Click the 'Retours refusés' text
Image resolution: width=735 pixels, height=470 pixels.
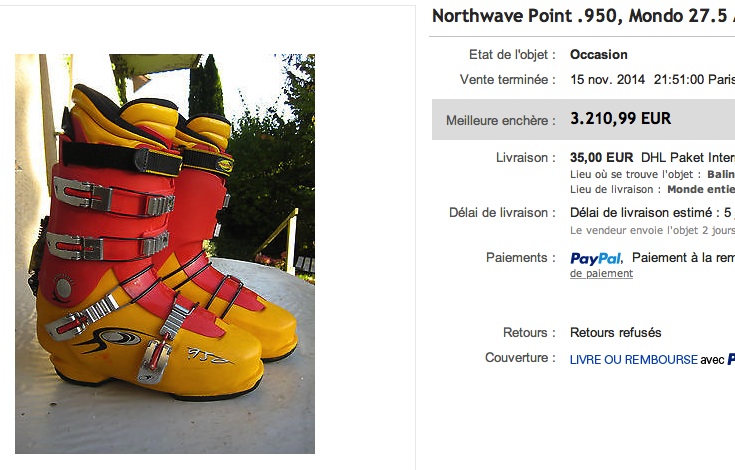(x=615, y=333)
